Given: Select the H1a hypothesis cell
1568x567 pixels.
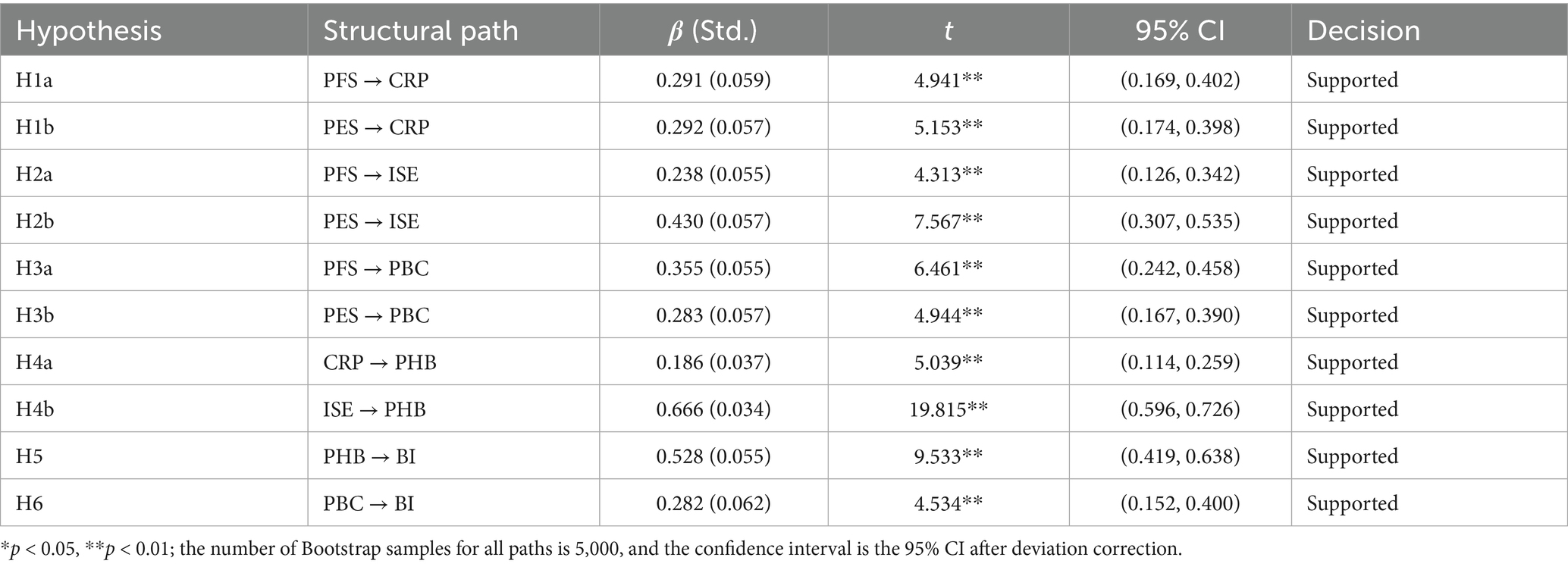Looking at the screenshot, I should pos(35,80).
